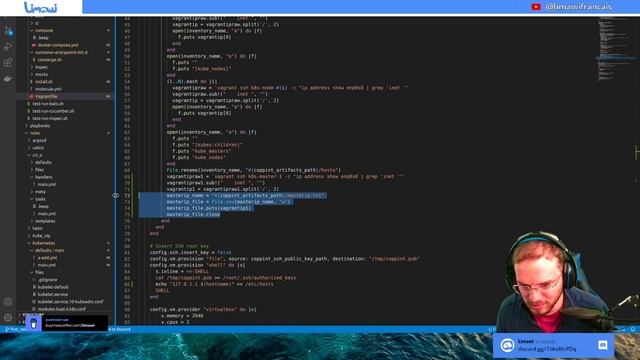The image size is (640, 360).
Task: Open install.sh file
Action: coord(44,82)
